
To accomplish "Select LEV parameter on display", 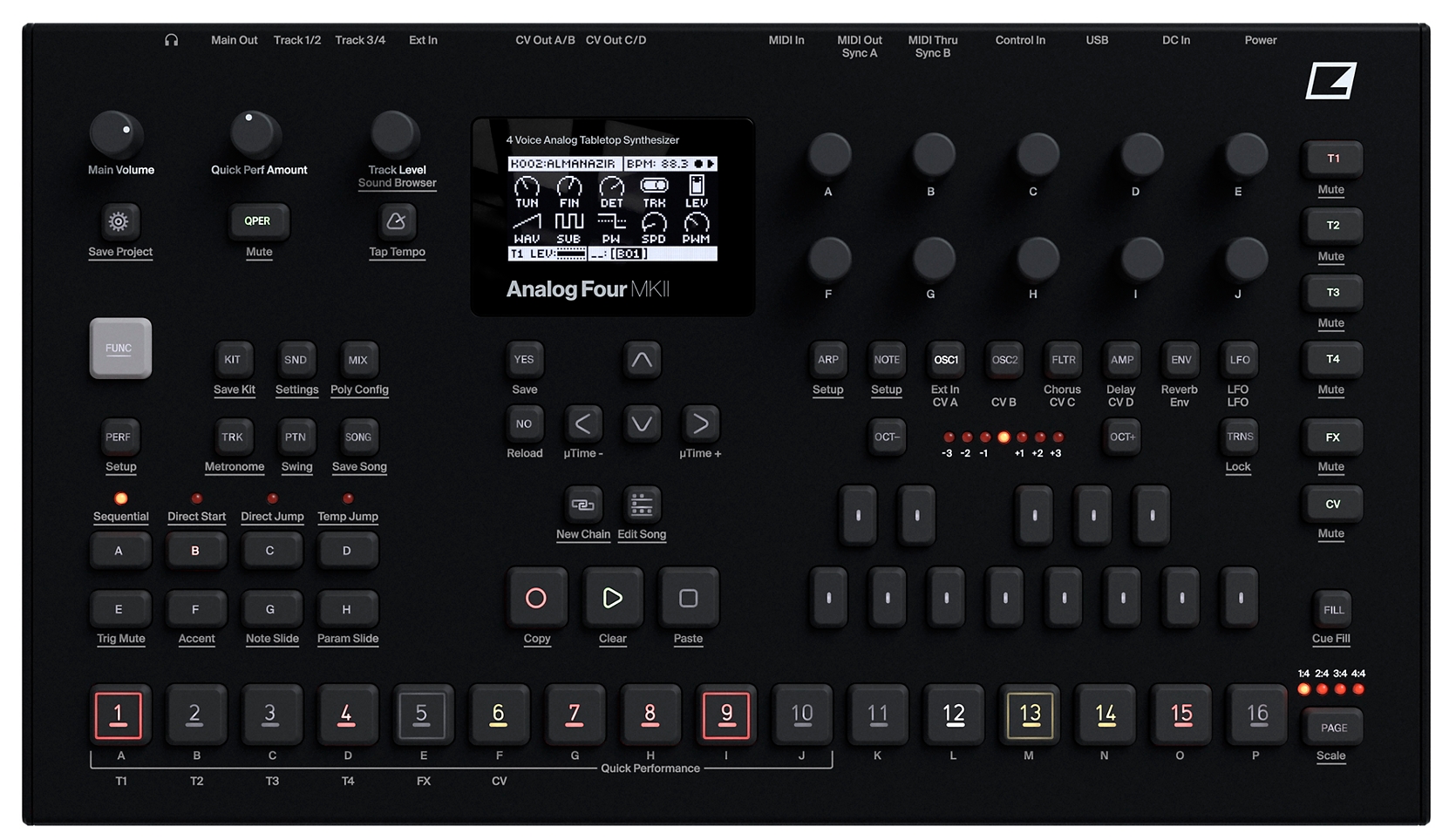I will (x=697, y=192).
